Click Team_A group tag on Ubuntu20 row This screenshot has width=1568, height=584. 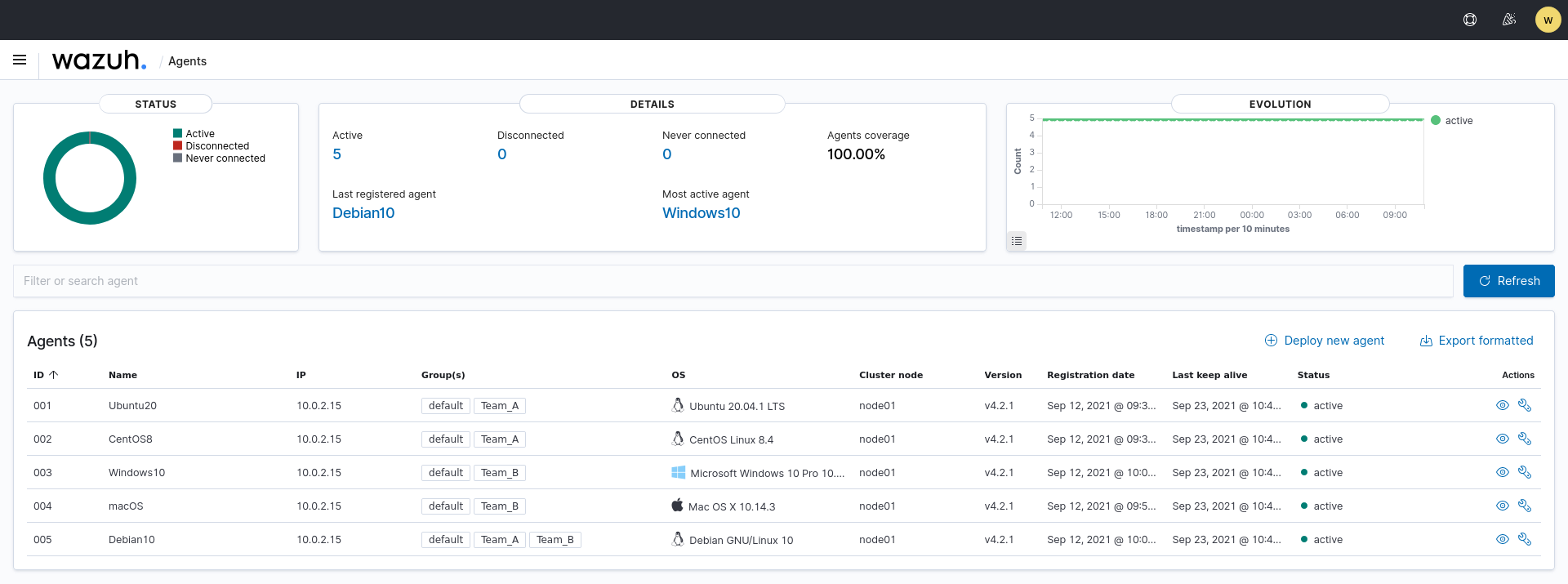500,405
